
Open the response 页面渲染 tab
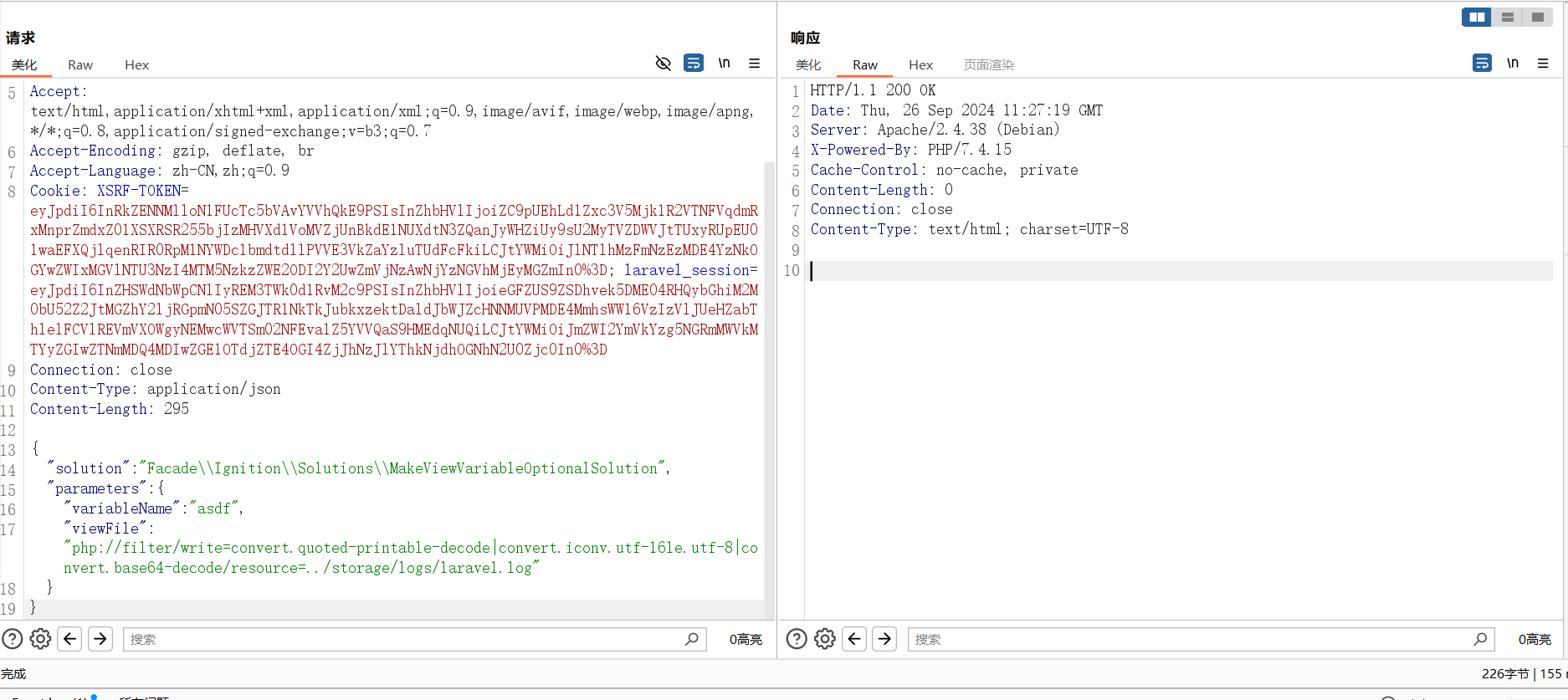pos(989,64)
